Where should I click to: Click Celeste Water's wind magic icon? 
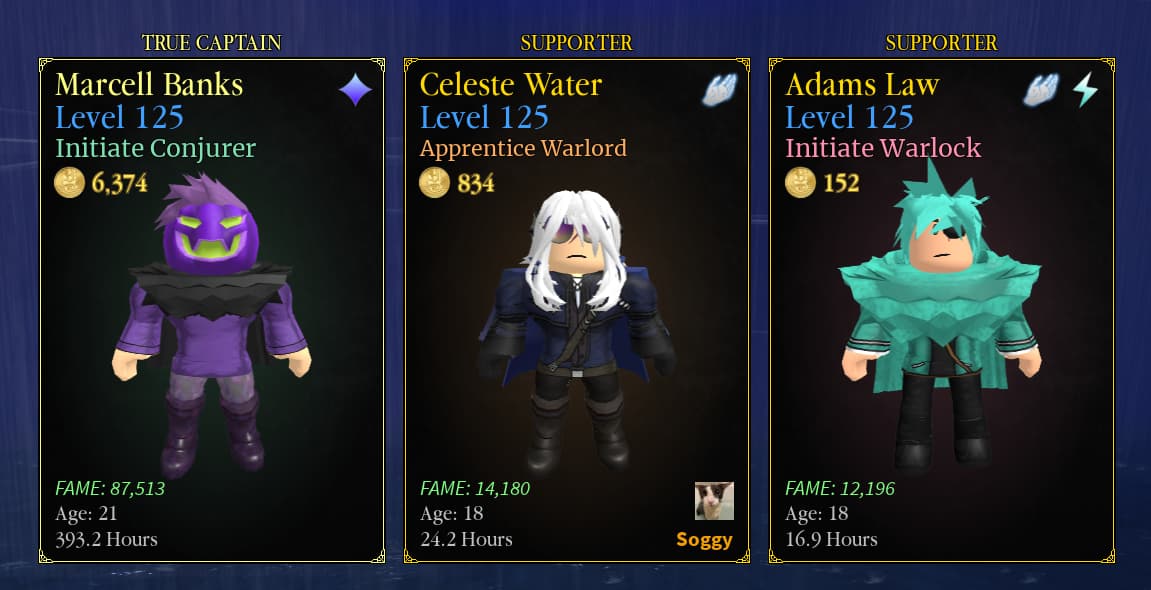click(719, 90)
